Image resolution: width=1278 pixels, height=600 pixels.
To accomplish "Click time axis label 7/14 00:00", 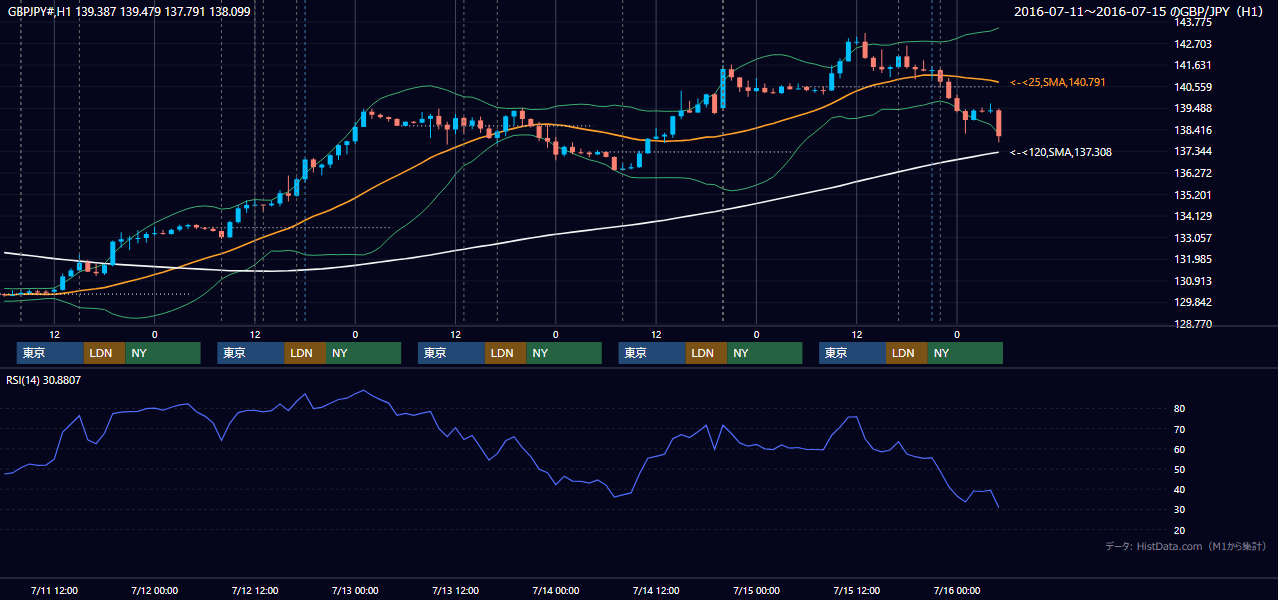I will tap(555, 591).
